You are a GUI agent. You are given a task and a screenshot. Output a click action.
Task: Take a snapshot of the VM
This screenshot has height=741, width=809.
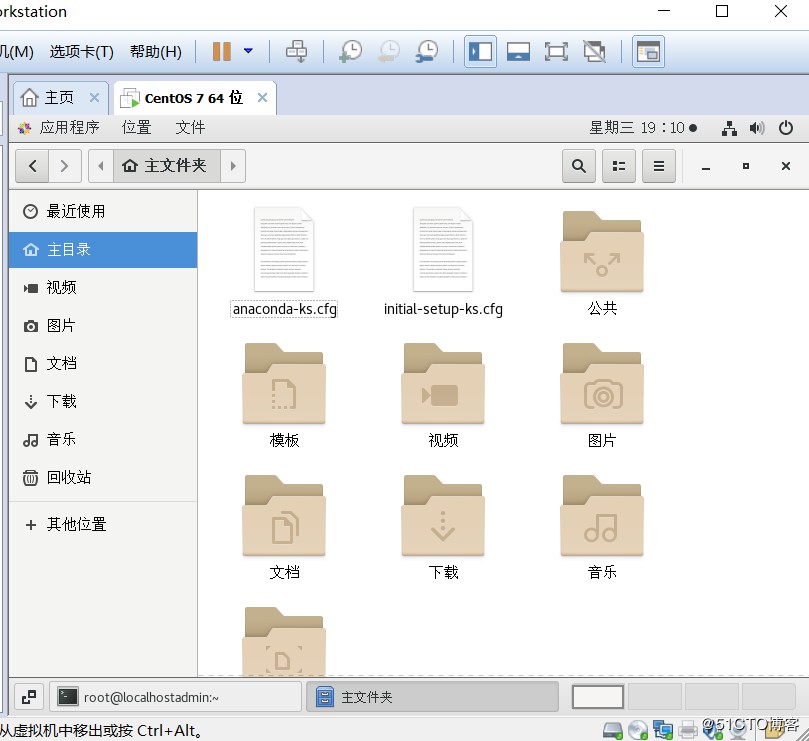click(x=350, y=51)
